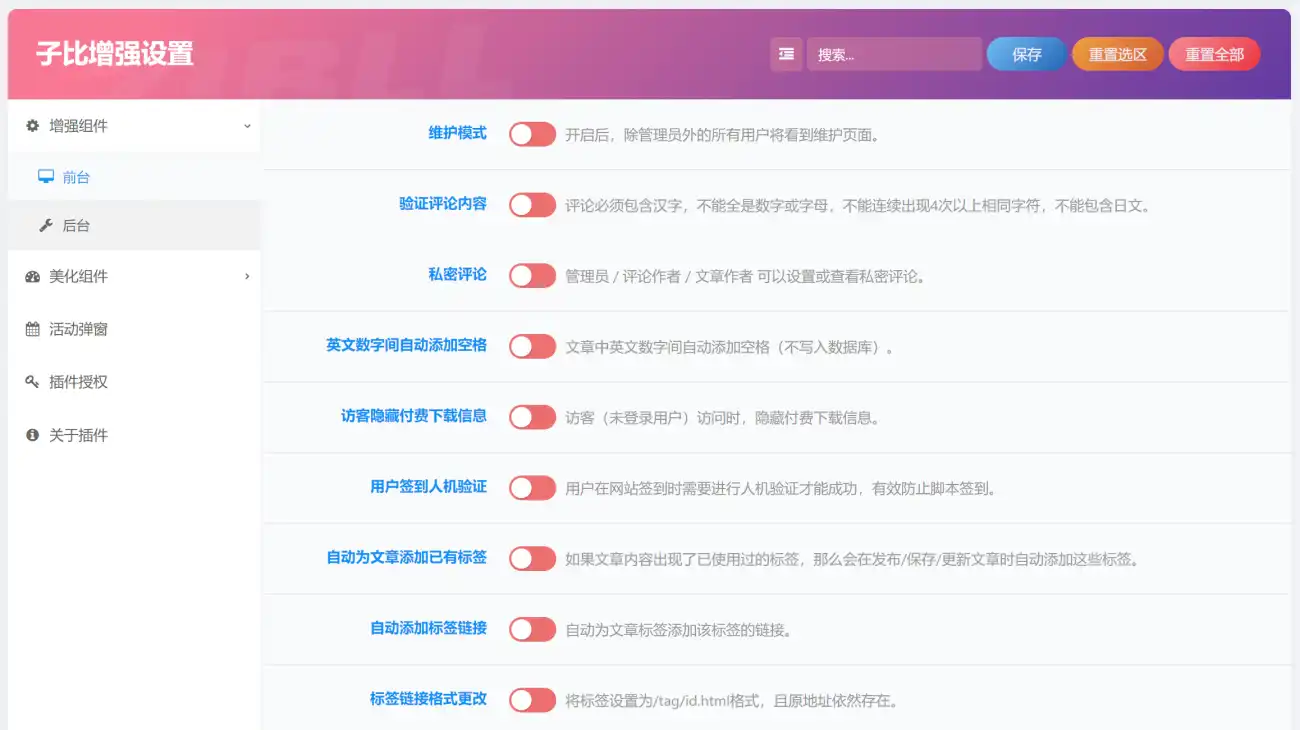Enable the 维护模式 switch

tap(532, 133)
